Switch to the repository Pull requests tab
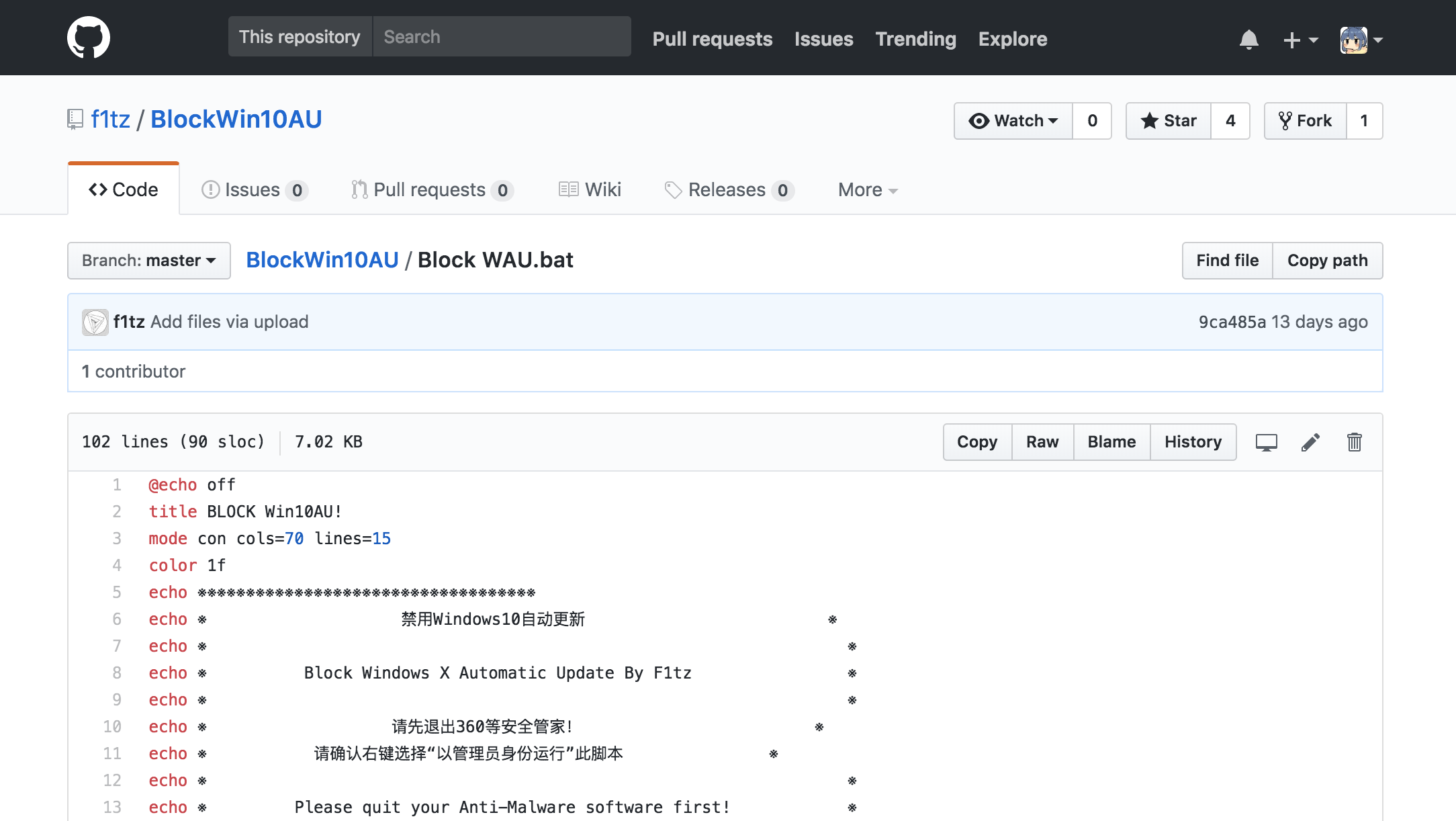The image size is (1456, 821). click(432, 190)
